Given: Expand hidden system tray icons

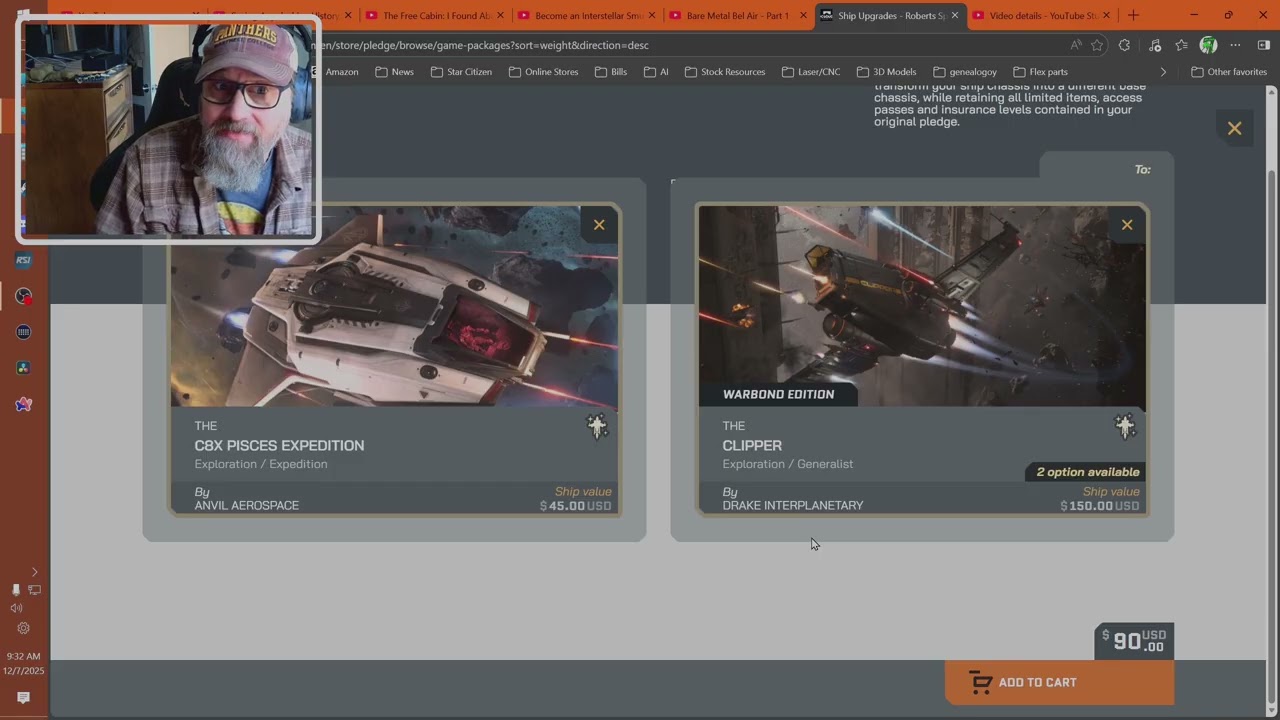Looking at the screenshot, I should (34, 572).
